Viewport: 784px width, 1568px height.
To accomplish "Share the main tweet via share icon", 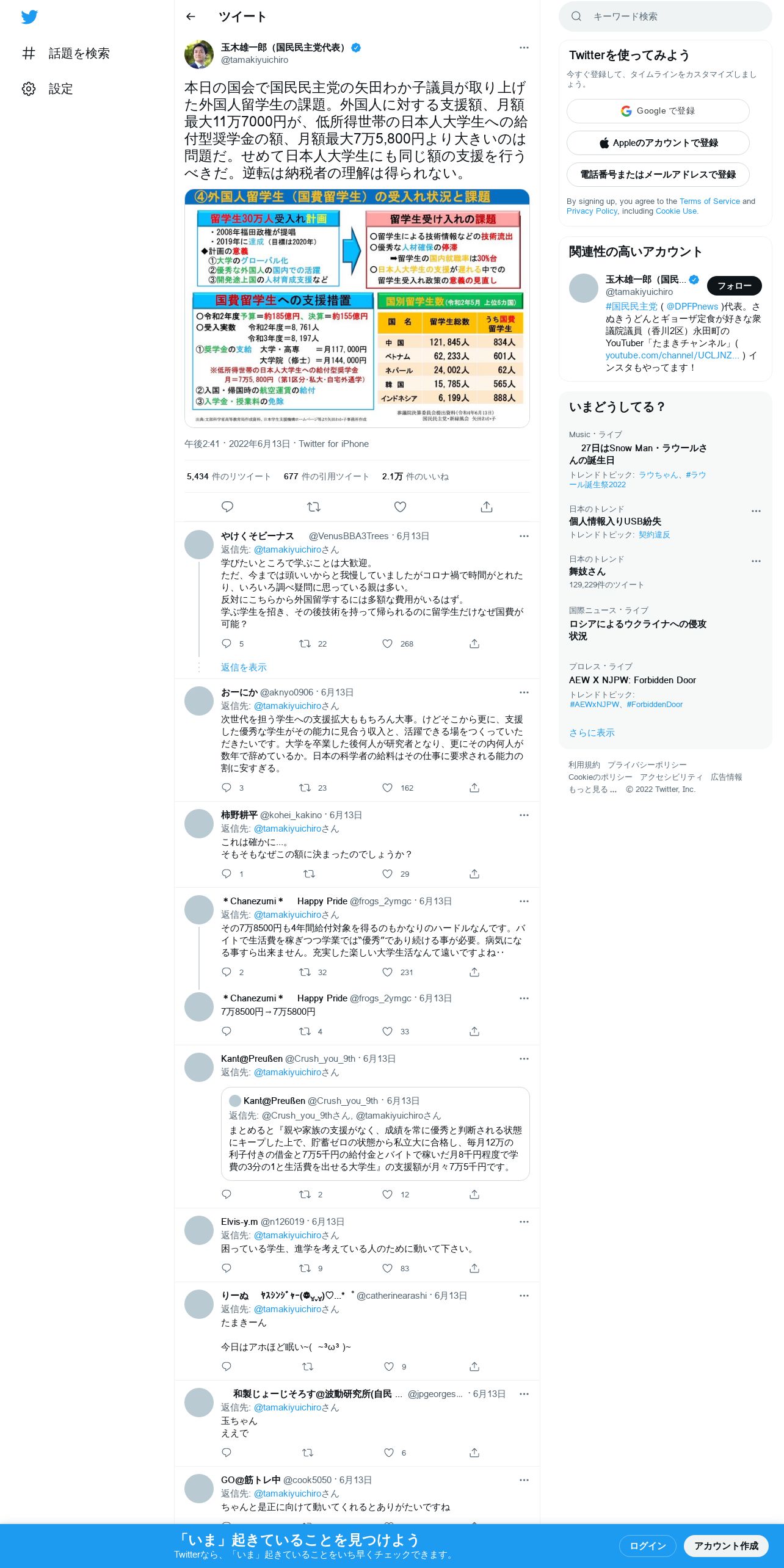I will [x=487, y=507].
